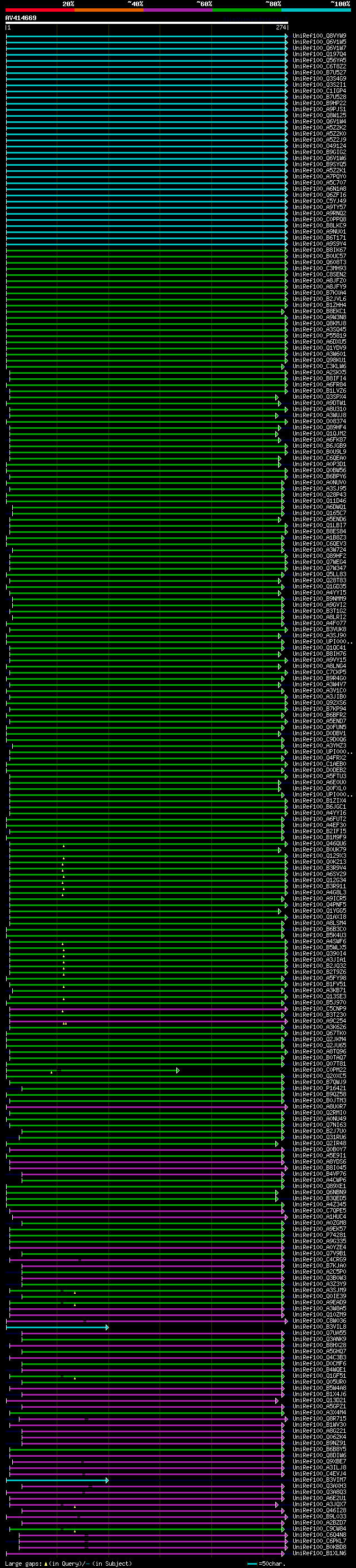This screenshot has width=356, height=1568.
Task: Select label UniRef100_C9D0Q6
Action: tap(319, 740)
